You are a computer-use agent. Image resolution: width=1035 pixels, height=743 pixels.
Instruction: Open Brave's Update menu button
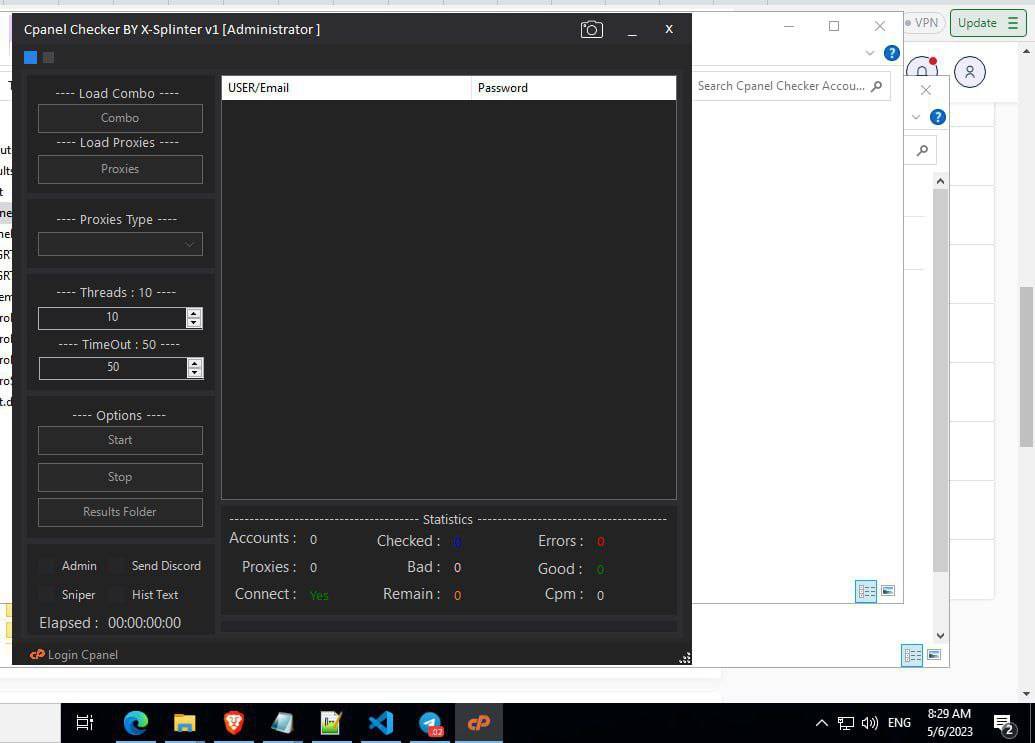tap(988, 23)
